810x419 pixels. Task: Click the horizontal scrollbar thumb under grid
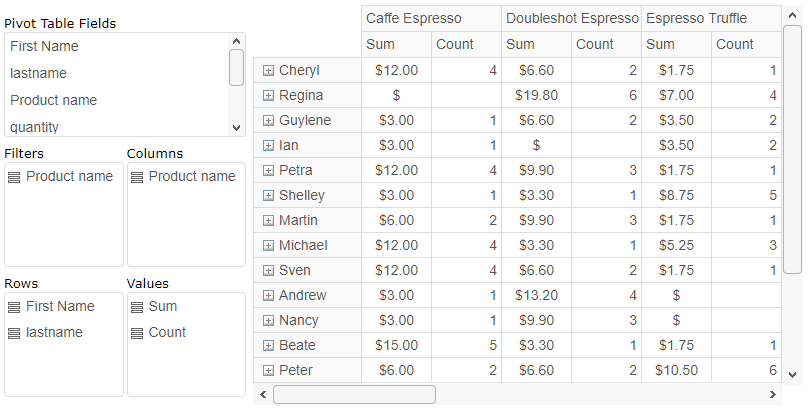(x=354, y=394)
